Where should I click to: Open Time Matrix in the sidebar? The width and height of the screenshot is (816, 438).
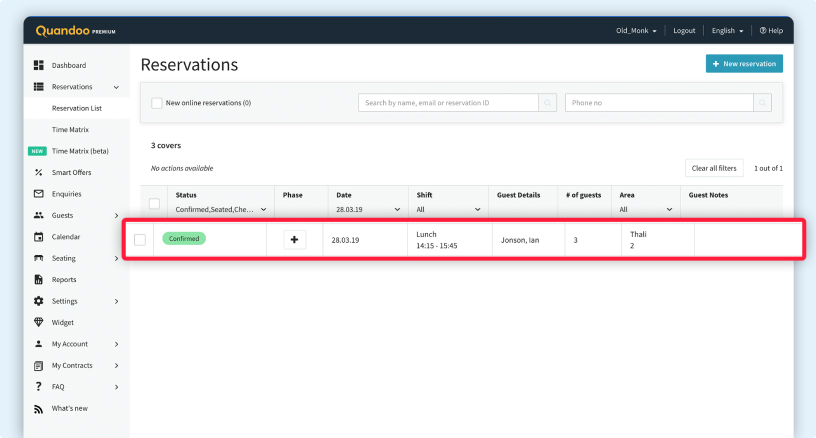(70, 130)
